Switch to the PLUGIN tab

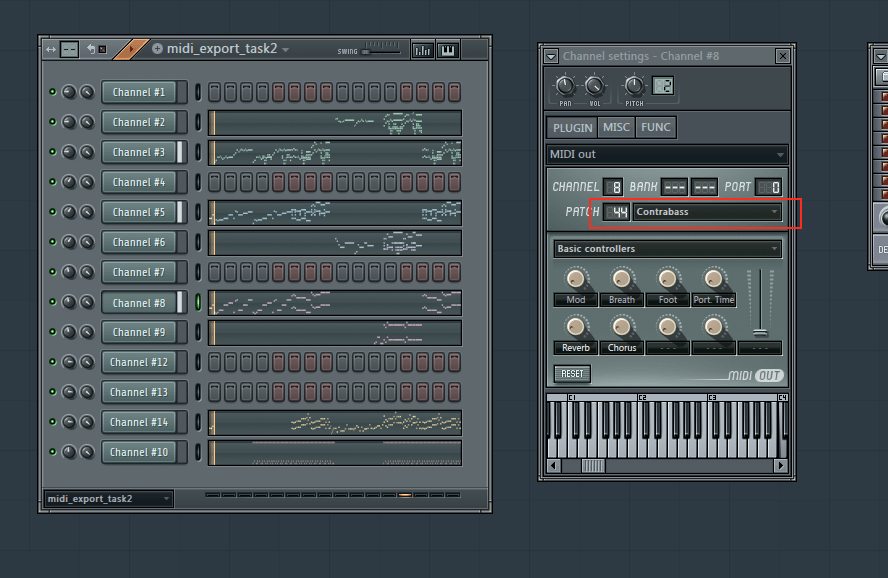(573, 128)
